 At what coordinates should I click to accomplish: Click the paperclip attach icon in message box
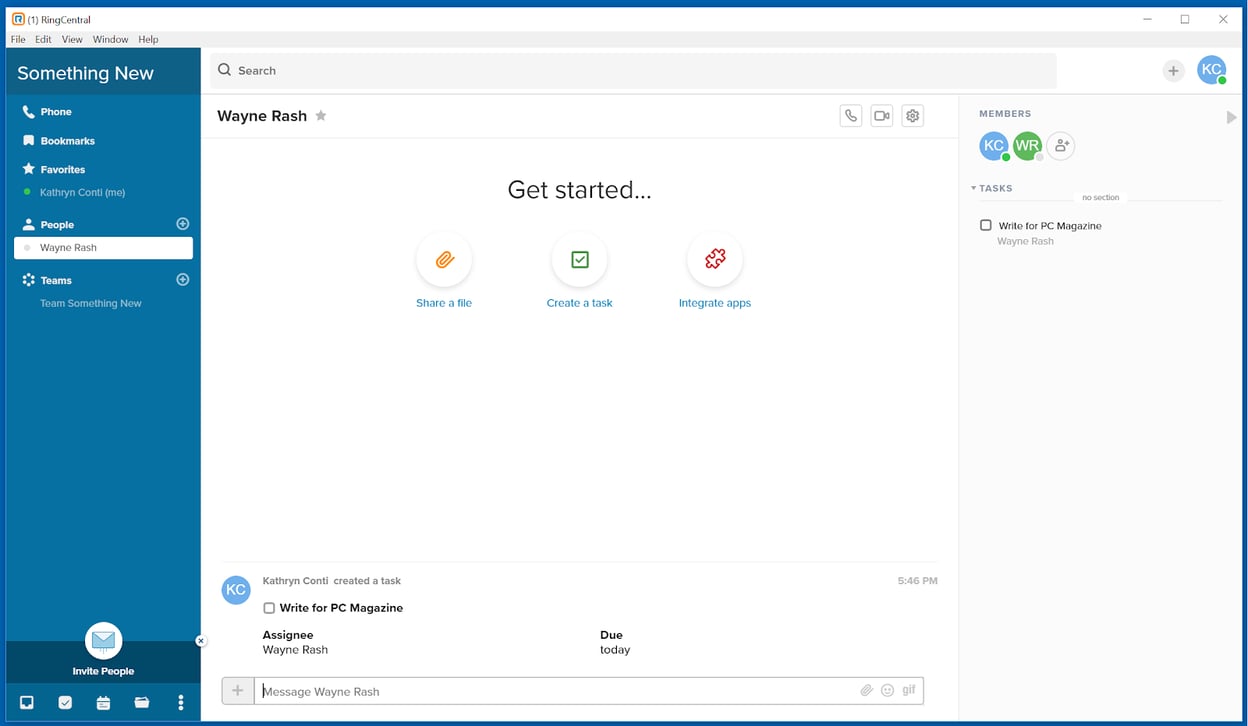pyautogui.click(x=867, y=690)
